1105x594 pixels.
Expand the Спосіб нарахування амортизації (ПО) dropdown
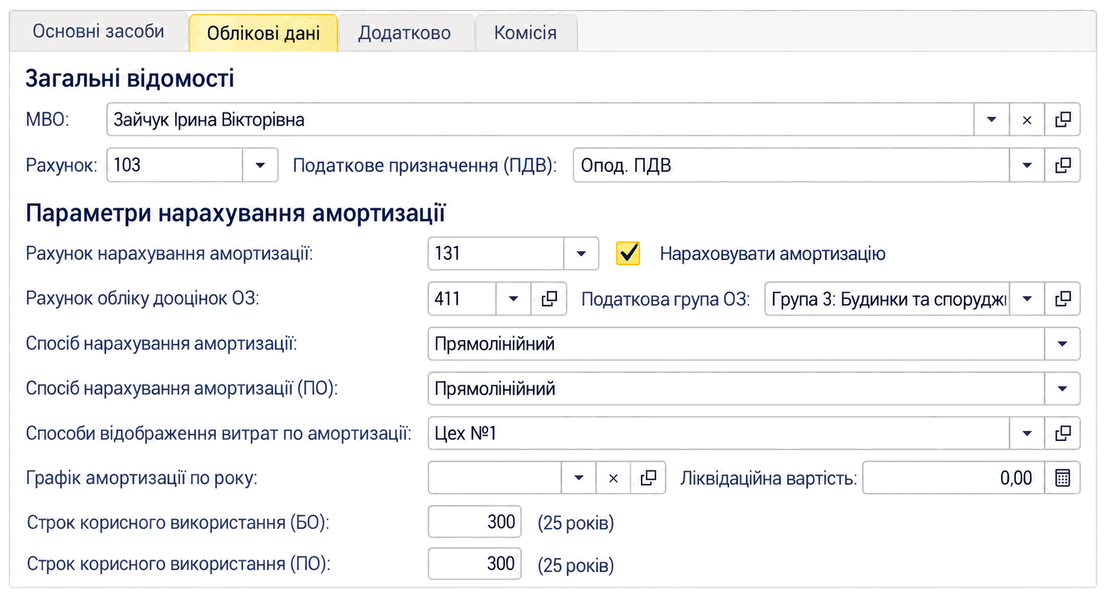(1062, 389)
